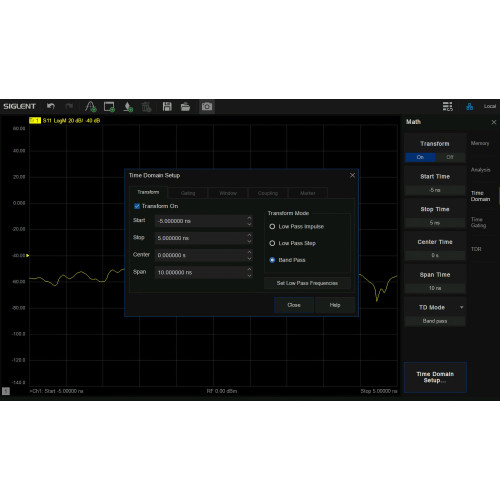Select Low Pass Step transform mode
The width and height of the screenshot is (500, 500).
272,243
